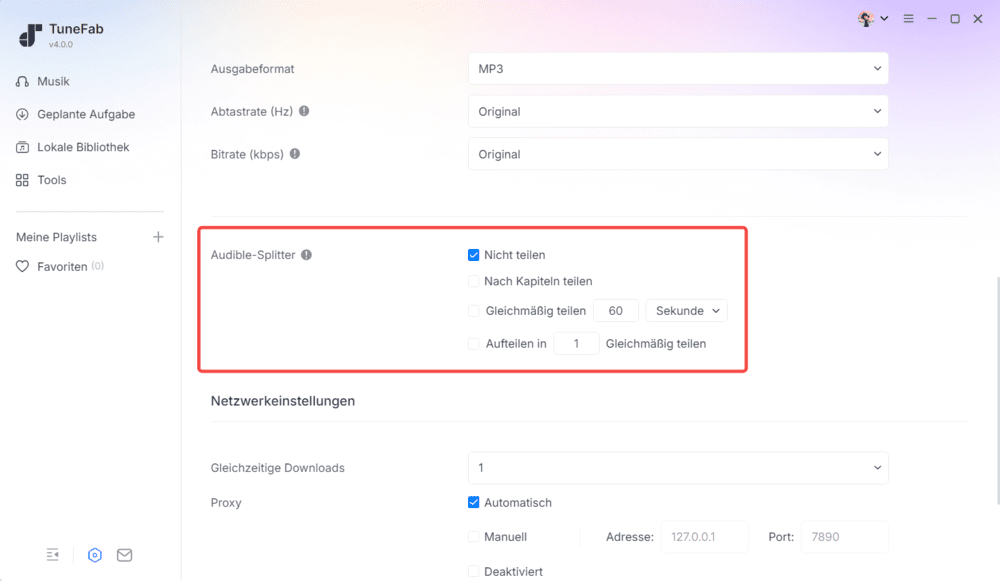The width and height of the screenshot is (1000, 581).
Task: Enable the Nach Kapiteln teilen checkbox
Action: 473,282
